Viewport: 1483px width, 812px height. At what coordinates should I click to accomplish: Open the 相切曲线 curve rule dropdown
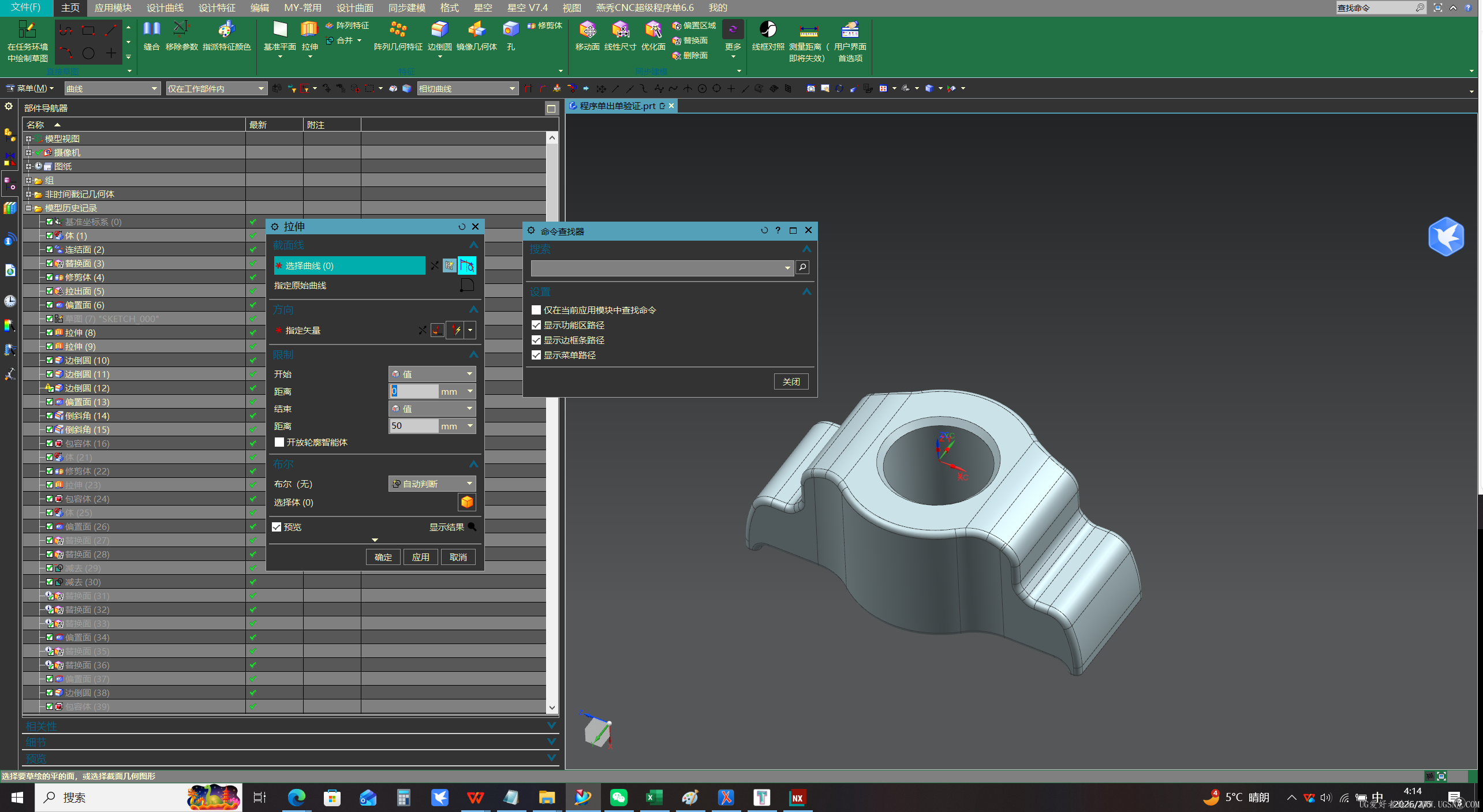tap(466, 88)
